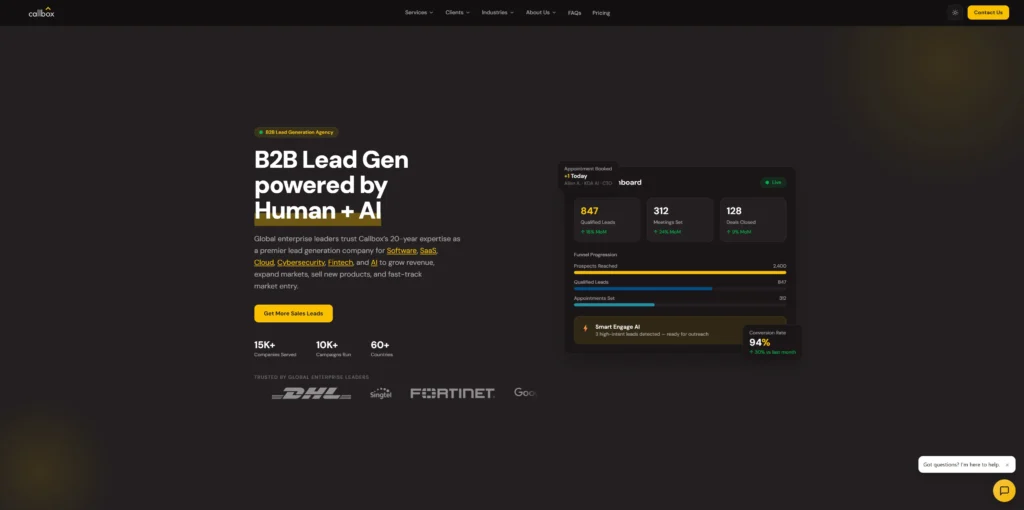Click the '15K+' Companies Served stat

[x=275, y=349]
